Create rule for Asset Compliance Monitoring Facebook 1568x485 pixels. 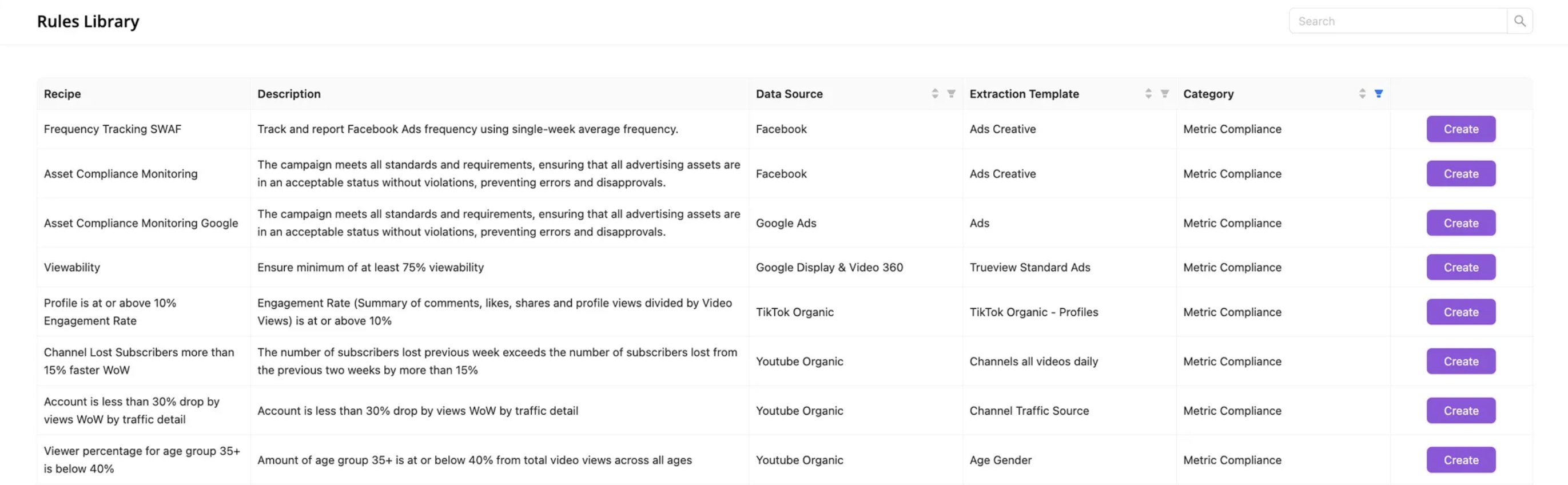[1460, 174]
